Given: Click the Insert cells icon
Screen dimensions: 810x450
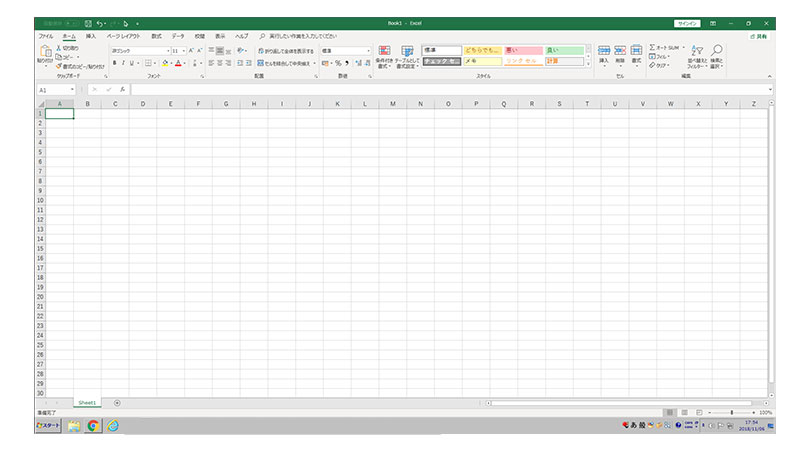Looking at the screenshot, I should tap(604, 50).
